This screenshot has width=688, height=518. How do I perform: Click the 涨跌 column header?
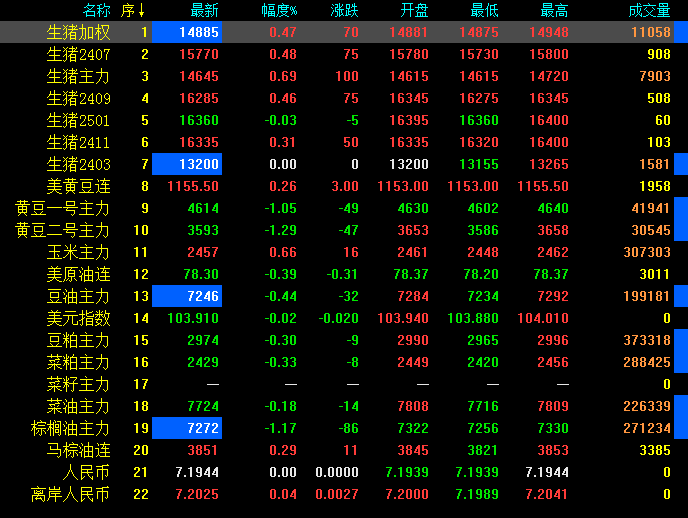[x=344, y=10]
